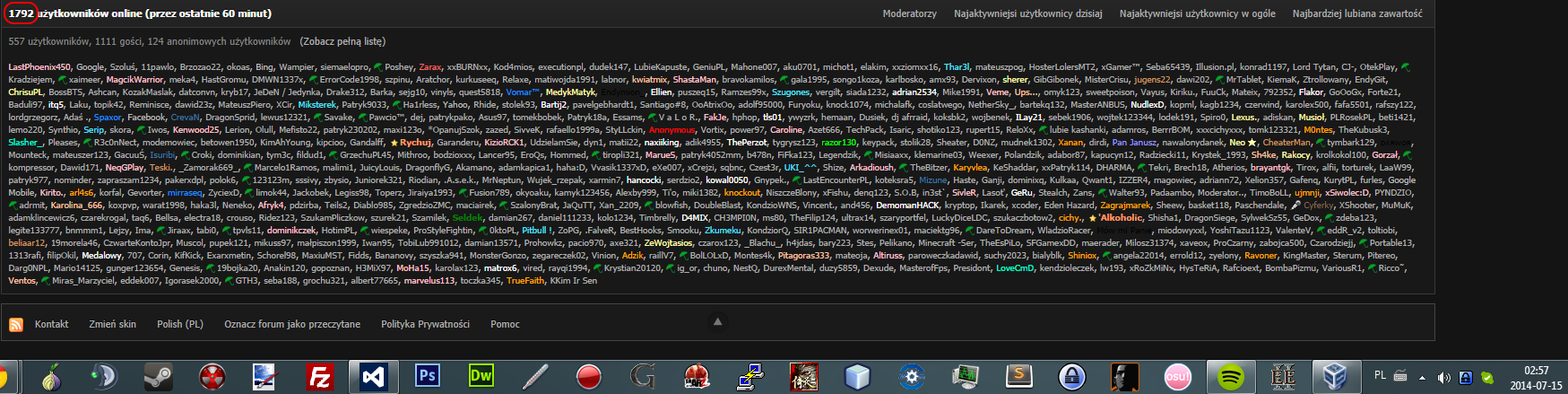Open Polityka Prywatności link
Image resolution: width=1568 pixels, height=394 pixels.
pos(425,324)
